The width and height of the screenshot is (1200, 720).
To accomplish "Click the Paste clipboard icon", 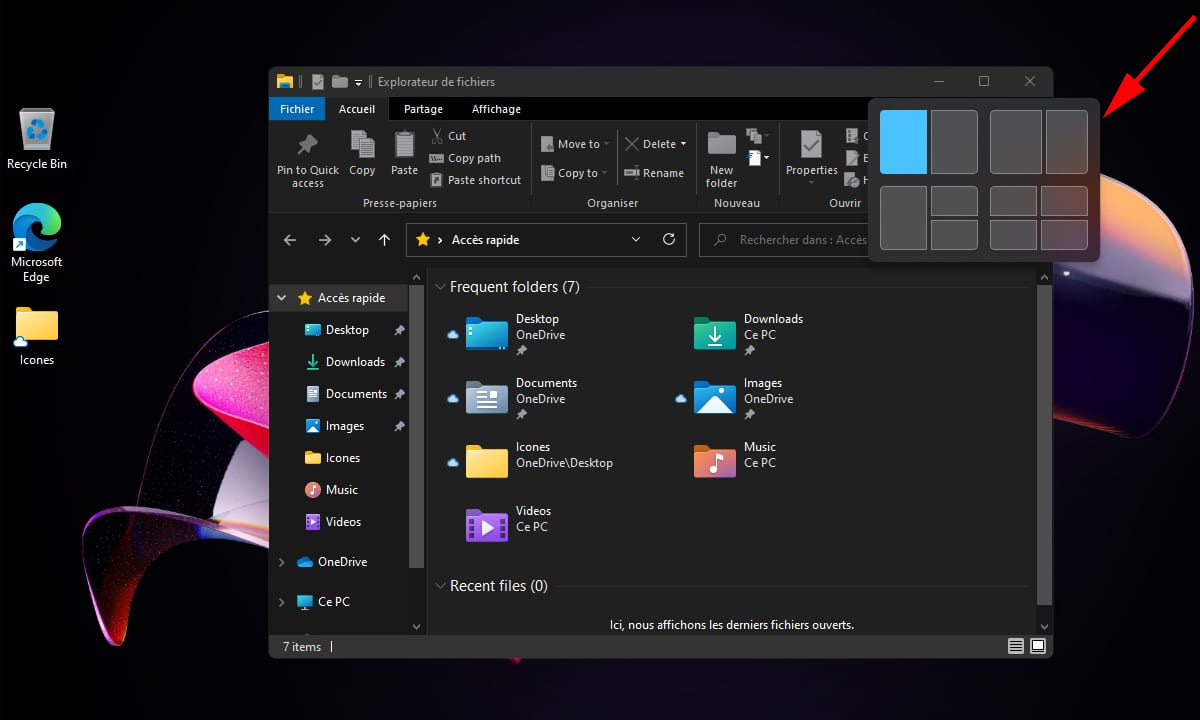I will (x=404, y=146).
